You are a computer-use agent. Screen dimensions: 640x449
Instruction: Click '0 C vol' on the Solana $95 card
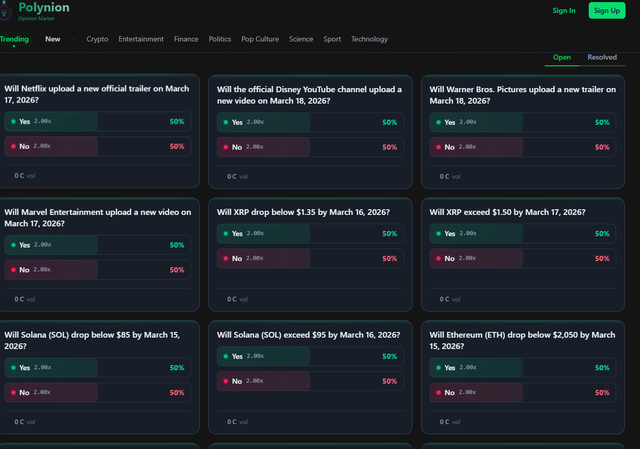pyautogui.click(x=238, y=422)
